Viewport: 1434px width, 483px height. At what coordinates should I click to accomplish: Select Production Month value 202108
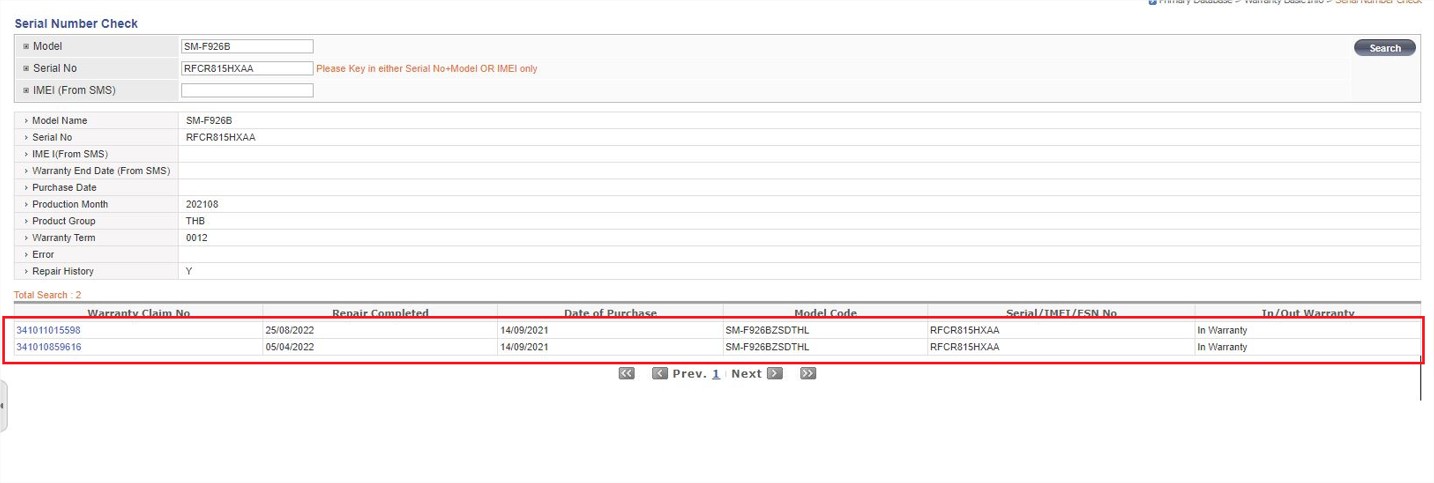(202, 204)
